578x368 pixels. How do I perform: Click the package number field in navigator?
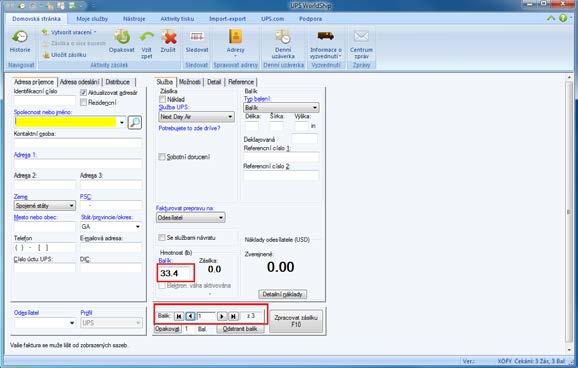pyautogui.click(x=206, y=316)
